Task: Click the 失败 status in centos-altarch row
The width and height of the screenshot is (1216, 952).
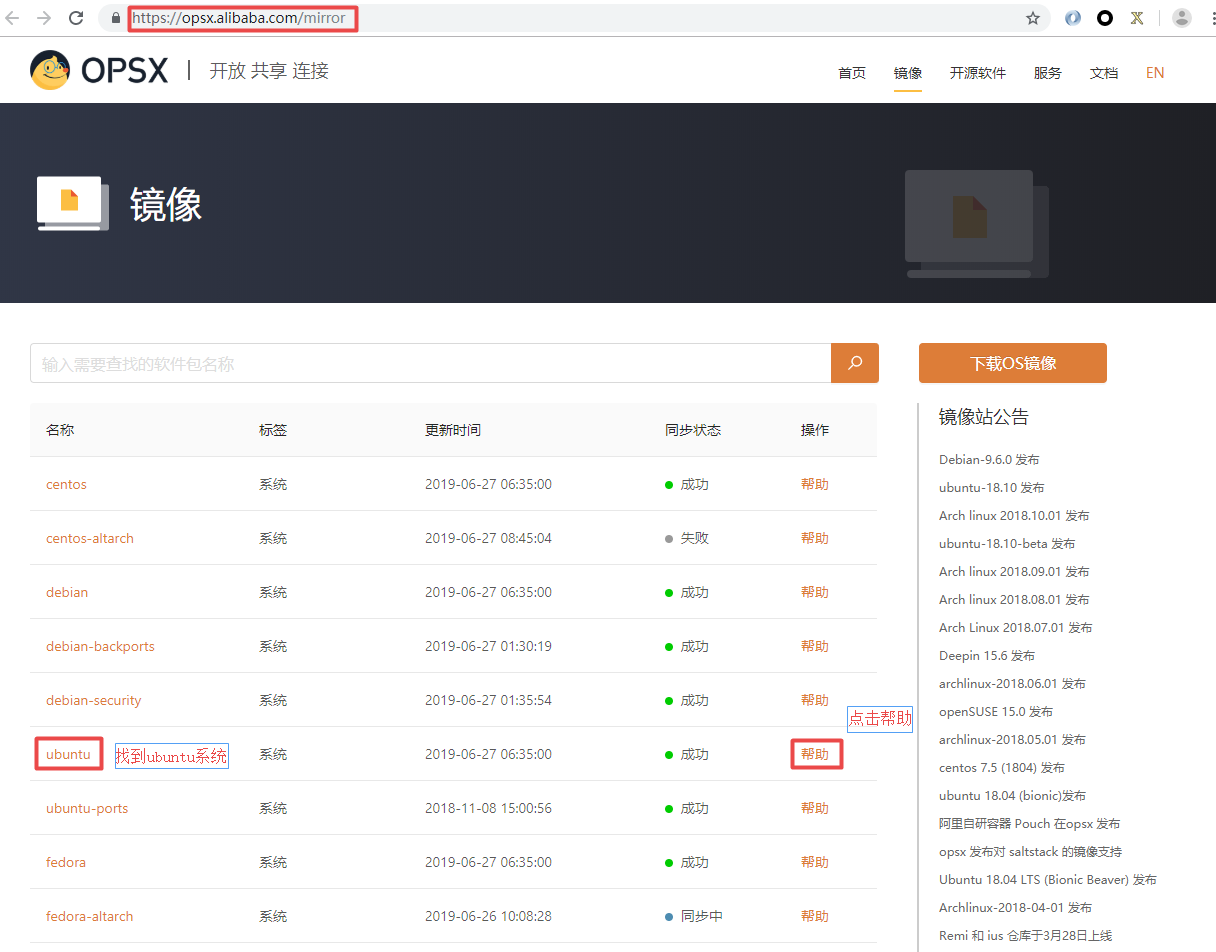Action: [695, 538]
